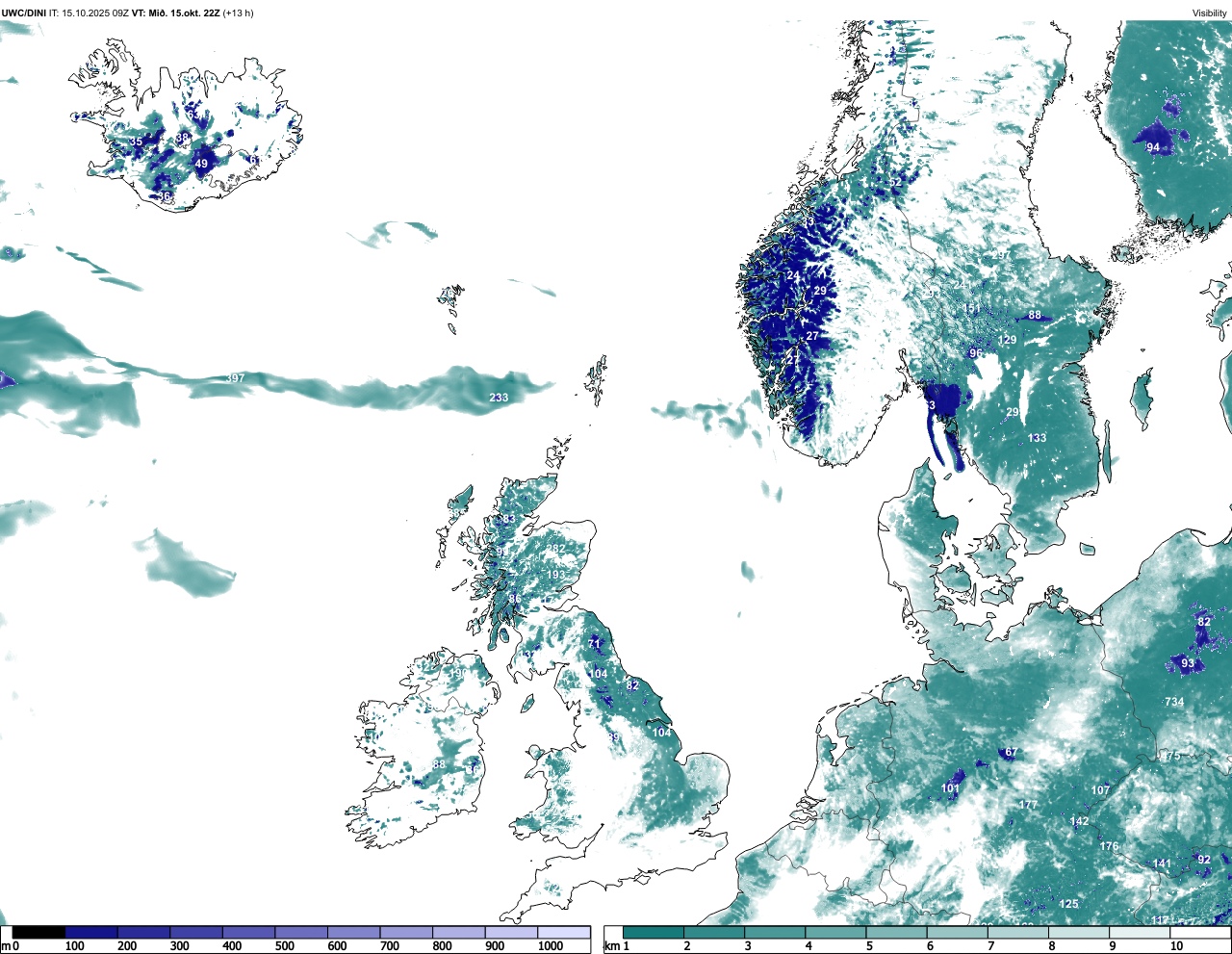Click the '94' value over Finland
The image size is (1232, 954).
[1153, 147]
